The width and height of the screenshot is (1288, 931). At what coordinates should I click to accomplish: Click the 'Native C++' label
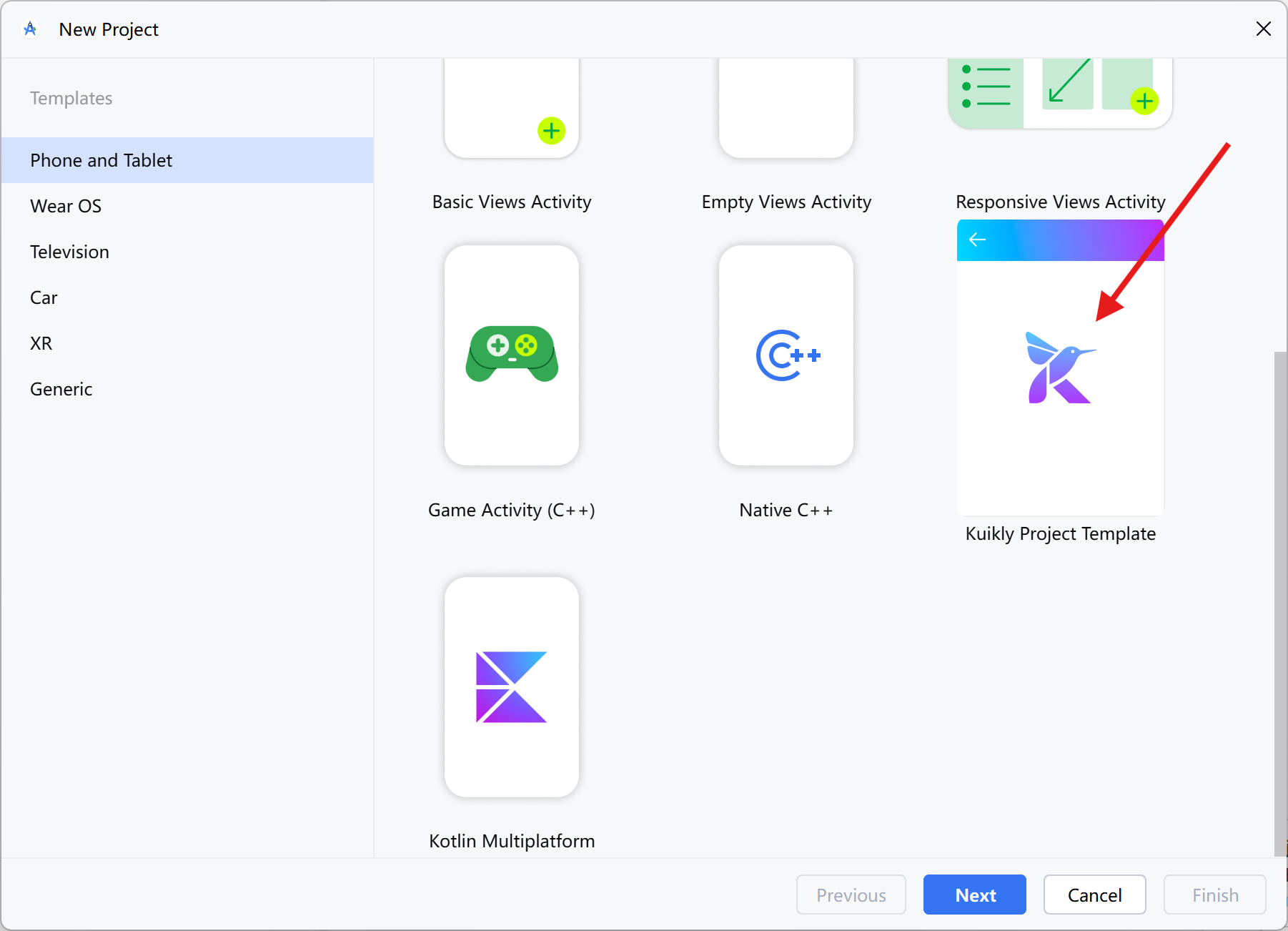point(786,510)
